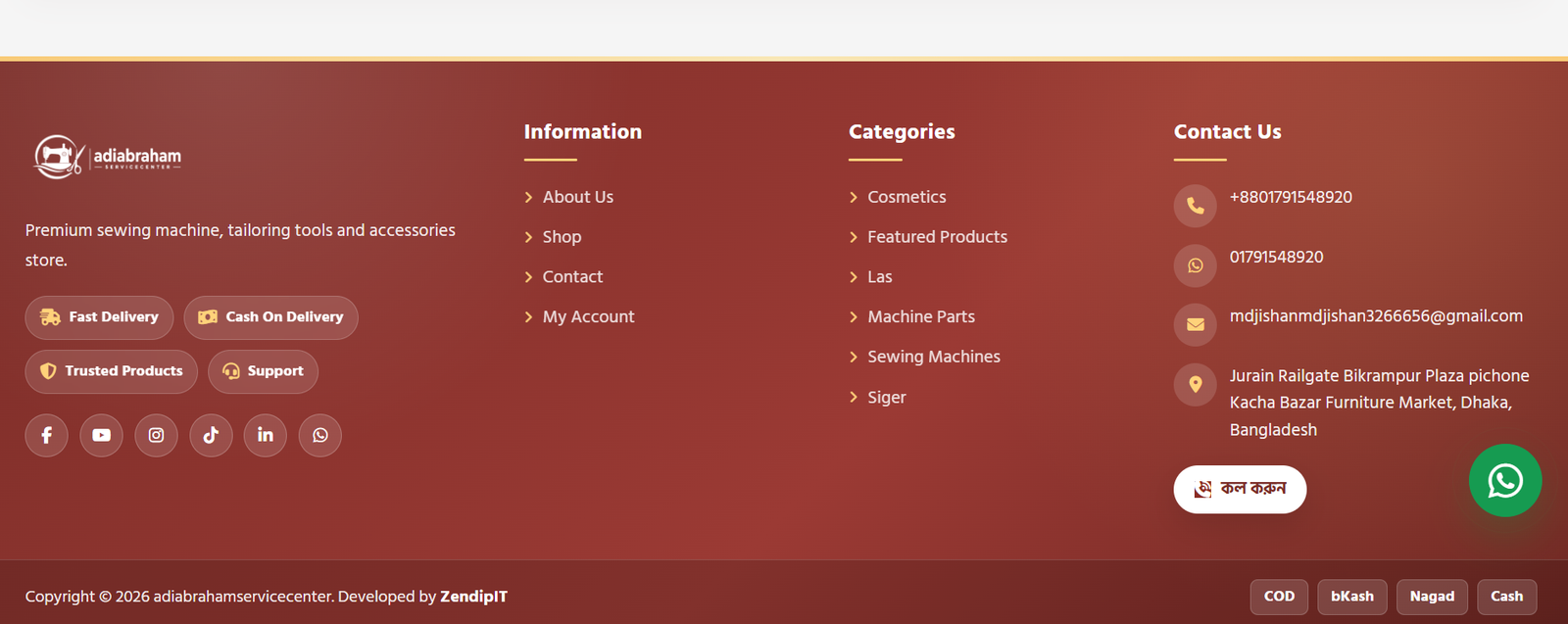Click the white Bengali call button
The image size is (1568, 624).
1240,489
